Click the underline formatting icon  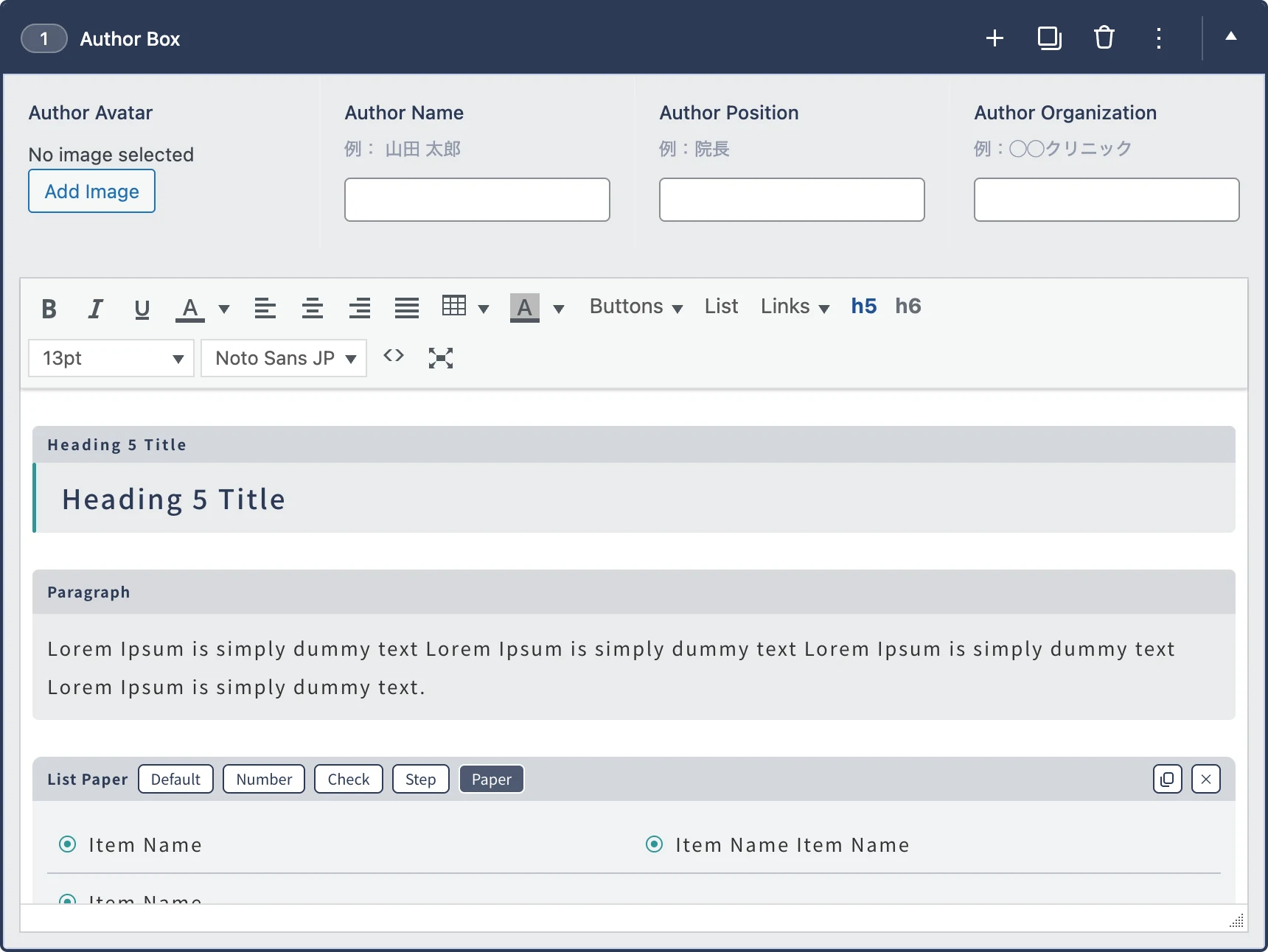coord(142,309)
